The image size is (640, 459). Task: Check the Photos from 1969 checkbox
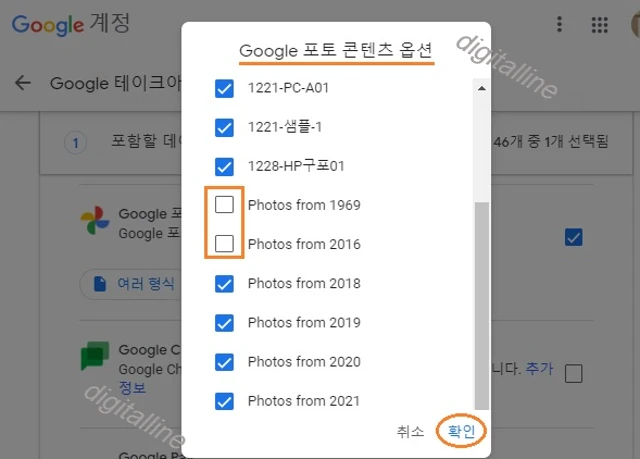click(224, 204)
